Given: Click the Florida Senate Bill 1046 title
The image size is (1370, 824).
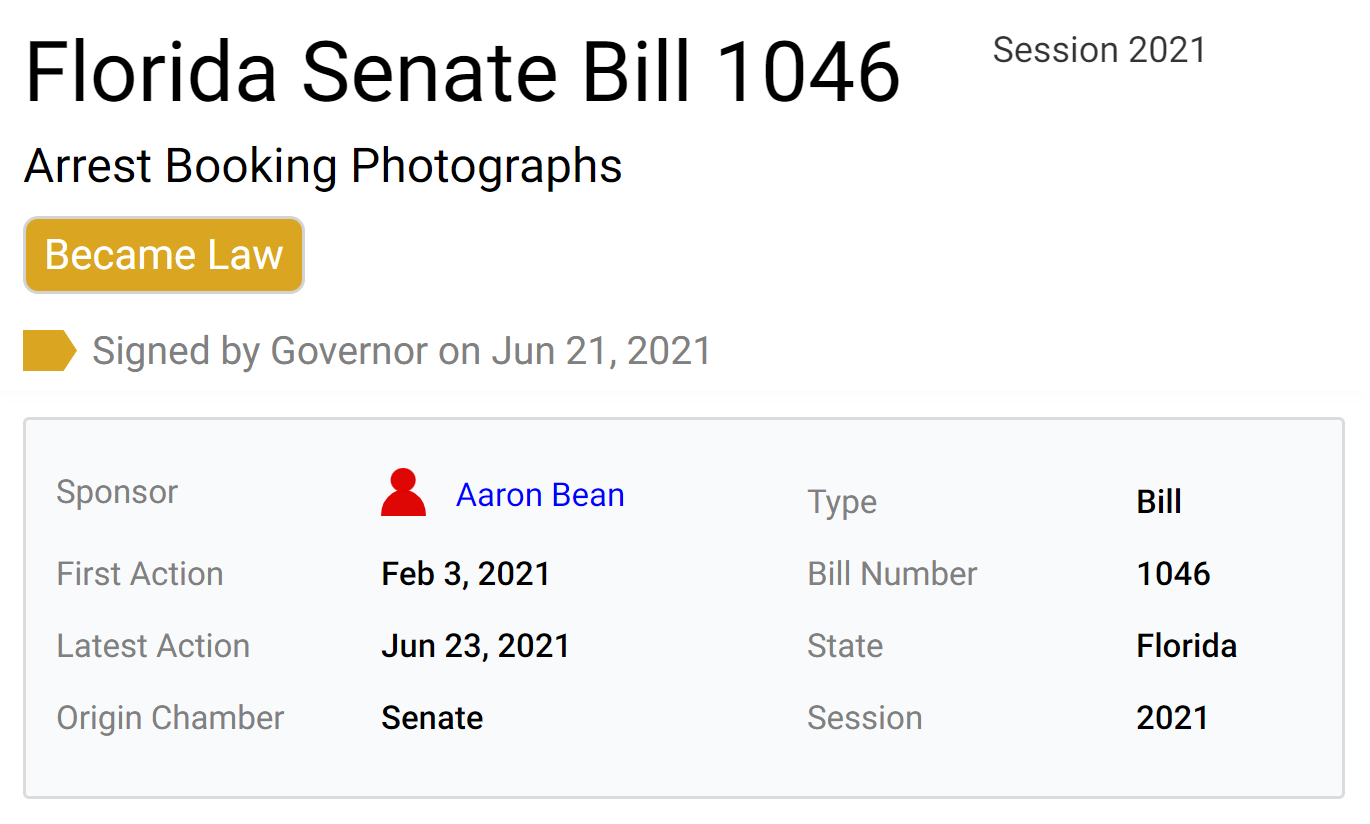Looking at the screenshot, I should tap(462, 73).
